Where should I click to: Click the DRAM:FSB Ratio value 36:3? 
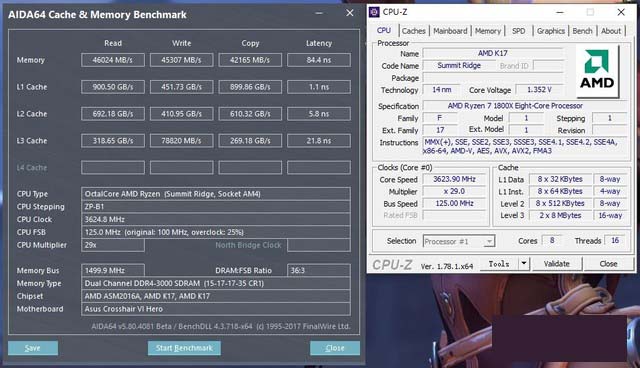(x=319, y=270)
